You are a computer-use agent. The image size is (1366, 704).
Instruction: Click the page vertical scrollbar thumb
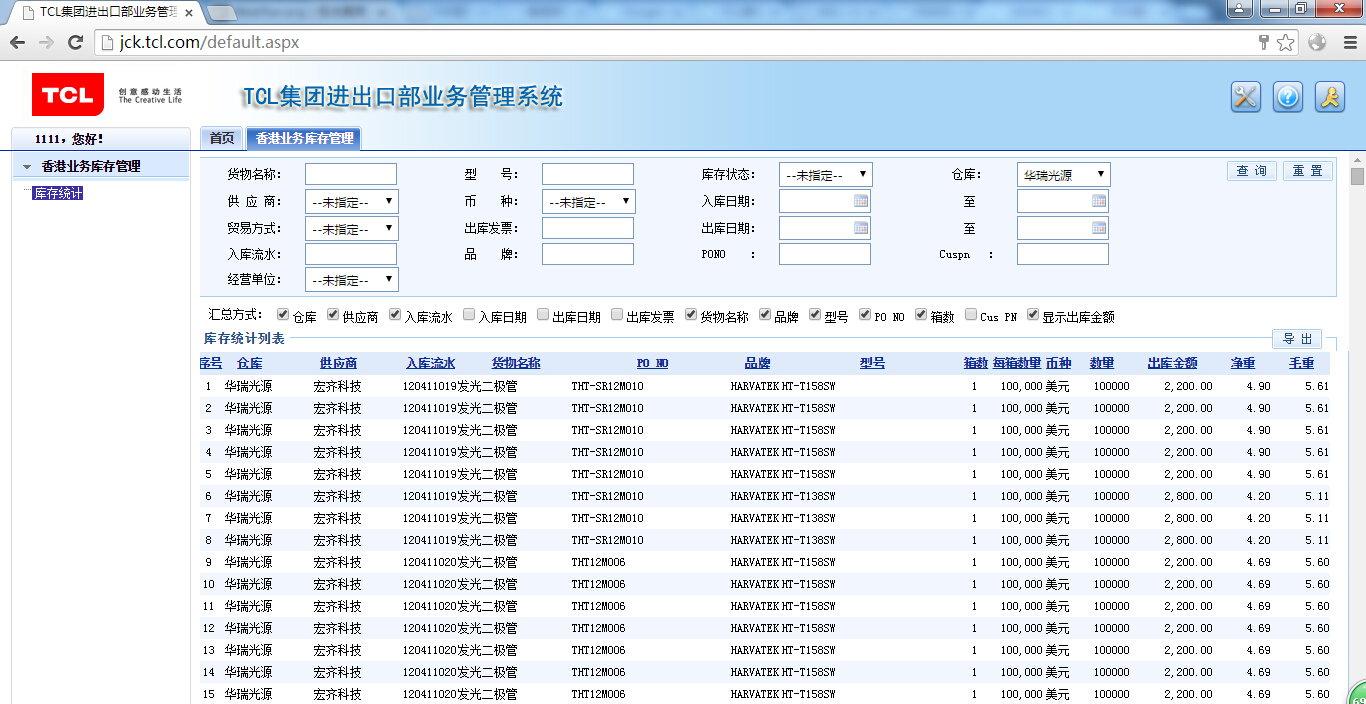point(1357,177)
